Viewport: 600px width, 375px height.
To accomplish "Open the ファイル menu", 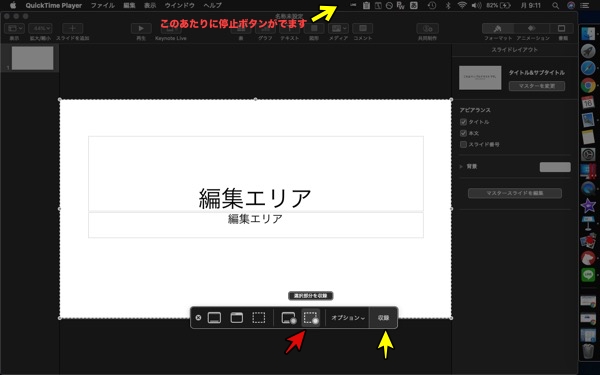I will (103, 5).
